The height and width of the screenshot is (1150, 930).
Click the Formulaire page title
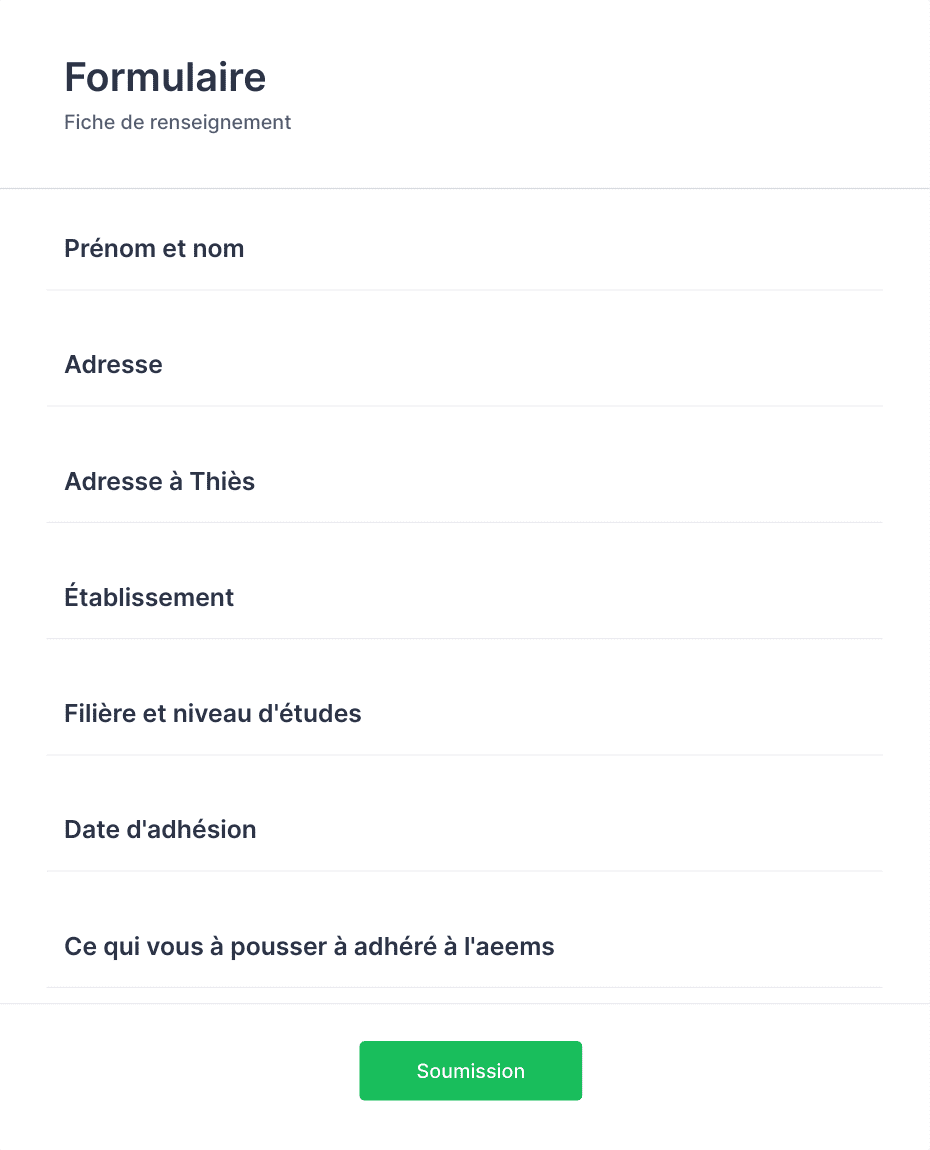(164, 77)
